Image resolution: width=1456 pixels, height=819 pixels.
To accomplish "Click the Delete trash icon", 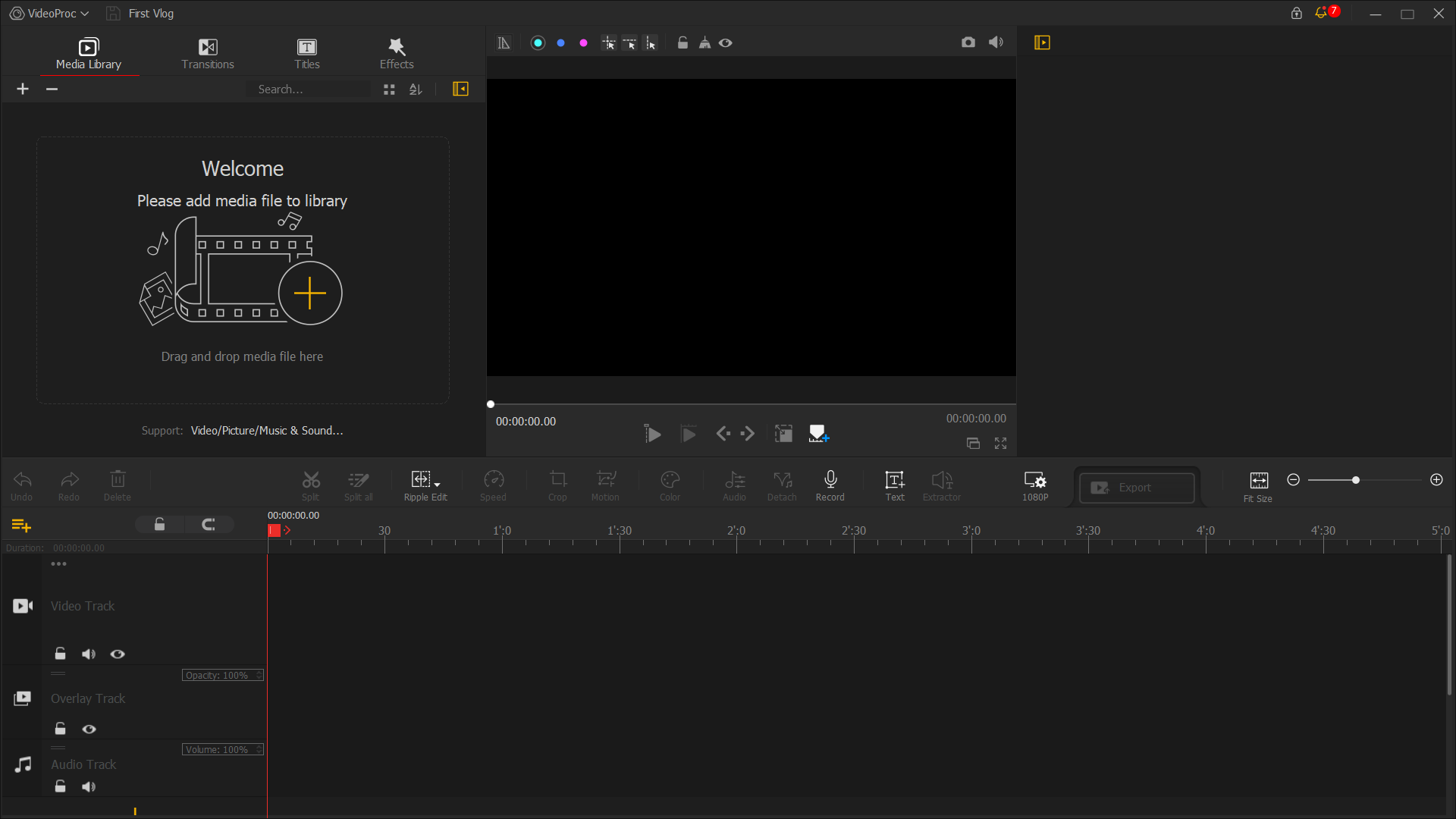I will click(x=118, y=486).
